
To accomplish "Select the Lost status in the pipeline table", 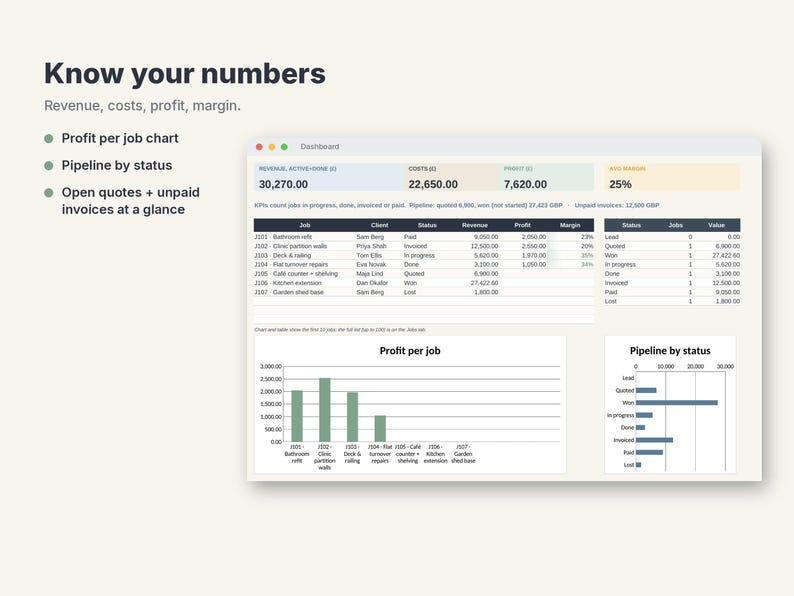I will point(611,301).
